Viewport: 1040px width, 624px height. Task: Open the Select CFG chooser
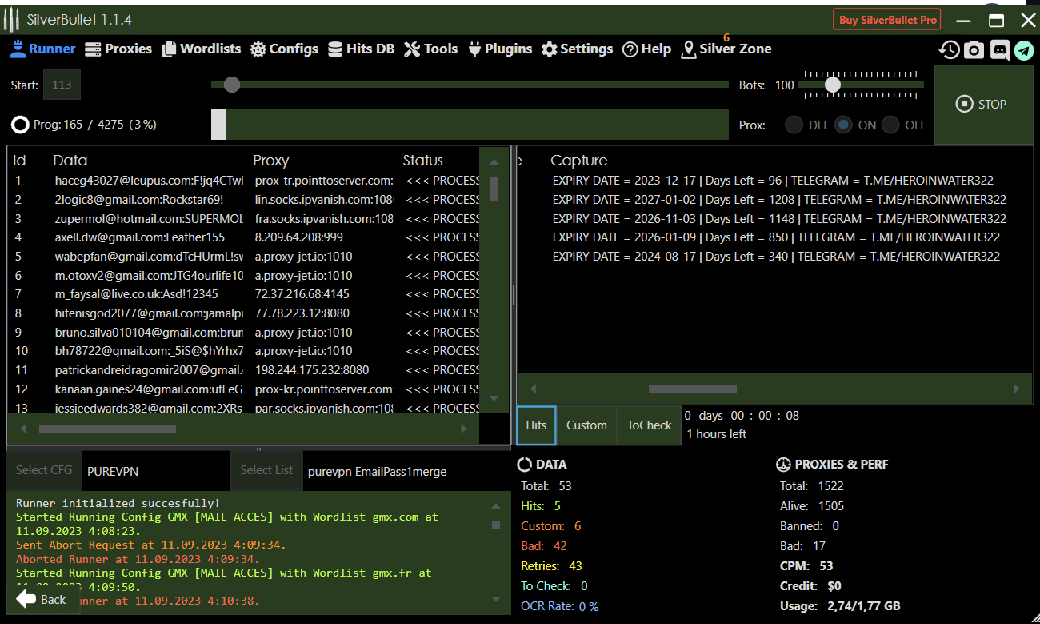point(45,470)
